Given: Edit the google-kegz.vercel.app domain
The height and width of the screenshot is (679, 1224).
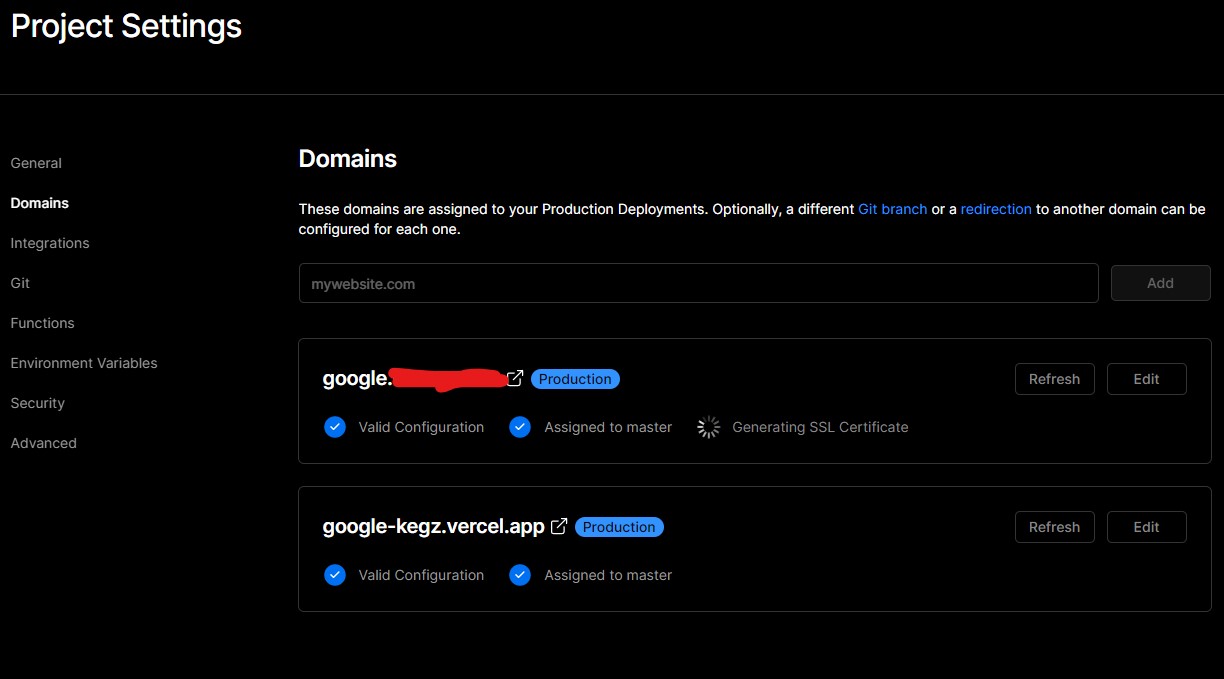Looking at the screenshot, I should [1146, 527].
